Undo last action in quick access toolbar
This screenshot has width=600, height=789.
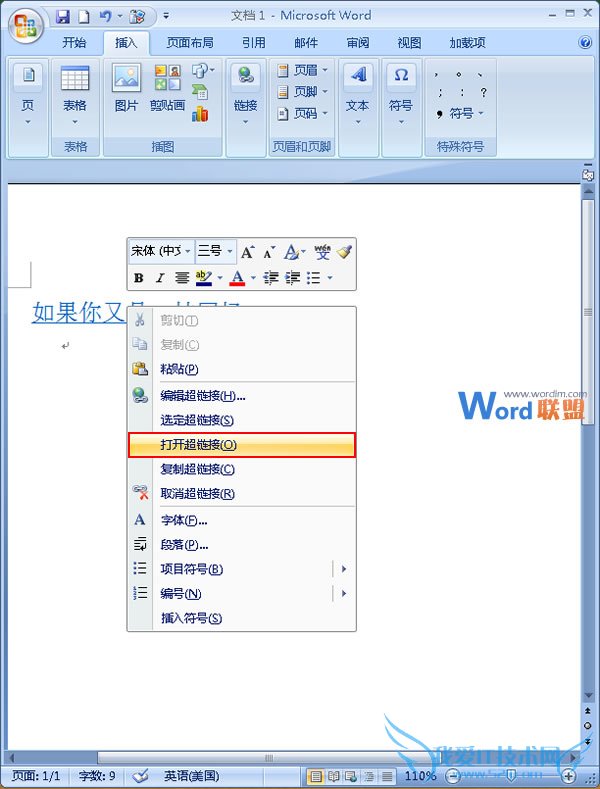105,17
